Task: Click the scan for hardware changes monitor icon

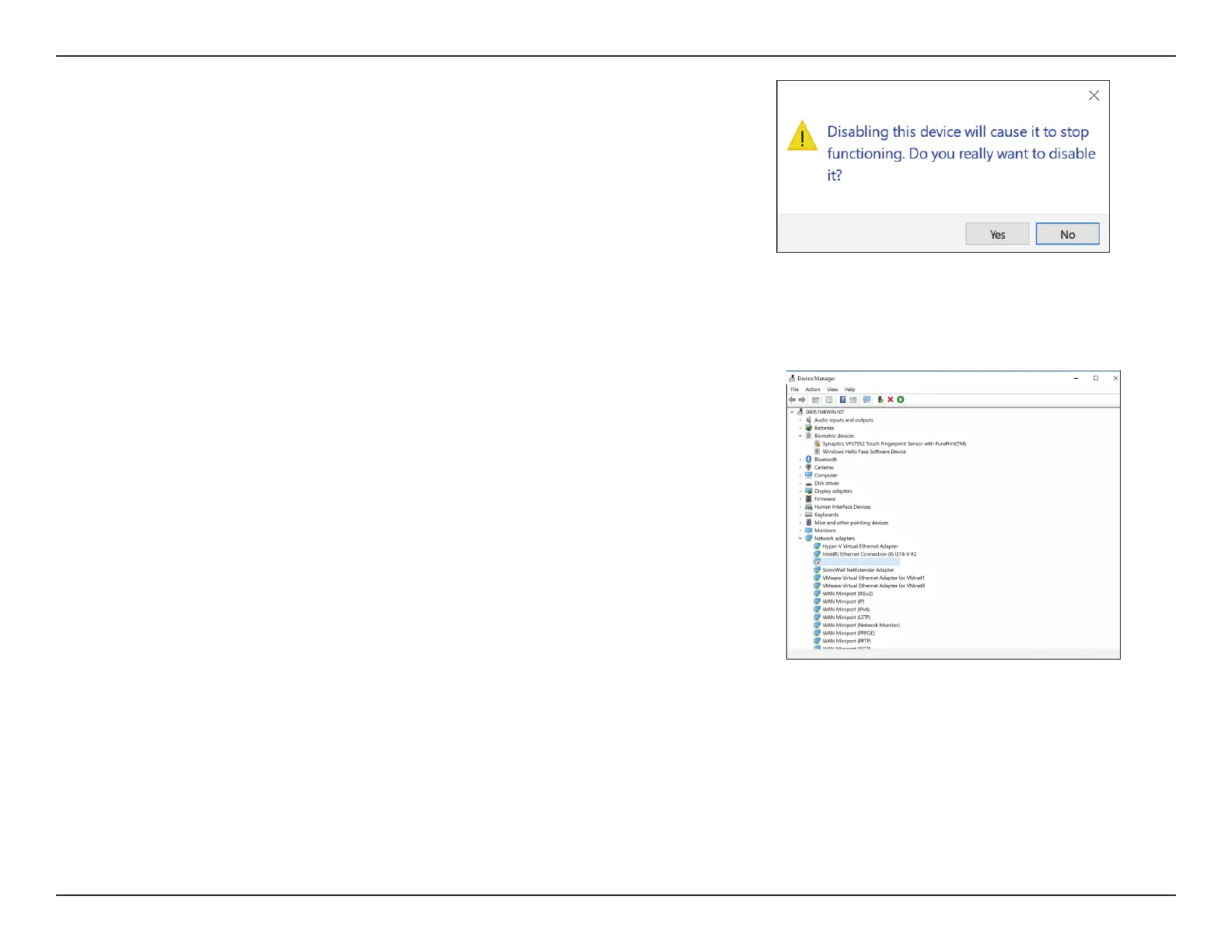Action: (866, 400)
